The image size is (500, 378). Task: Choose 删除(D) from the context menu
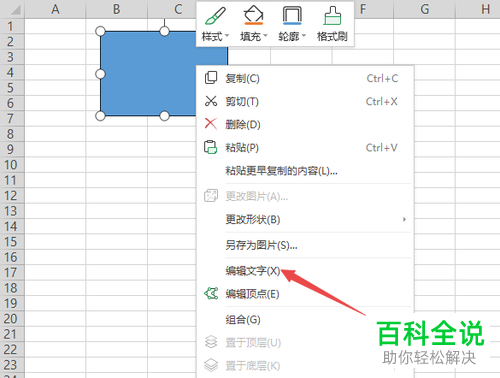(305, 124)
